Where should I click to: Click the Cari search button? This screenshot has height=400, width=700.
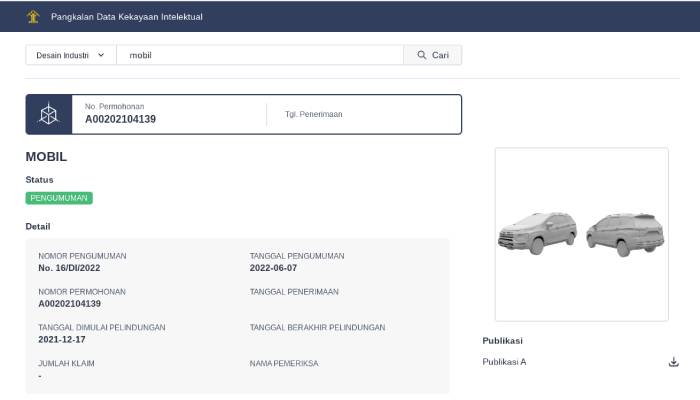(433, 55)
